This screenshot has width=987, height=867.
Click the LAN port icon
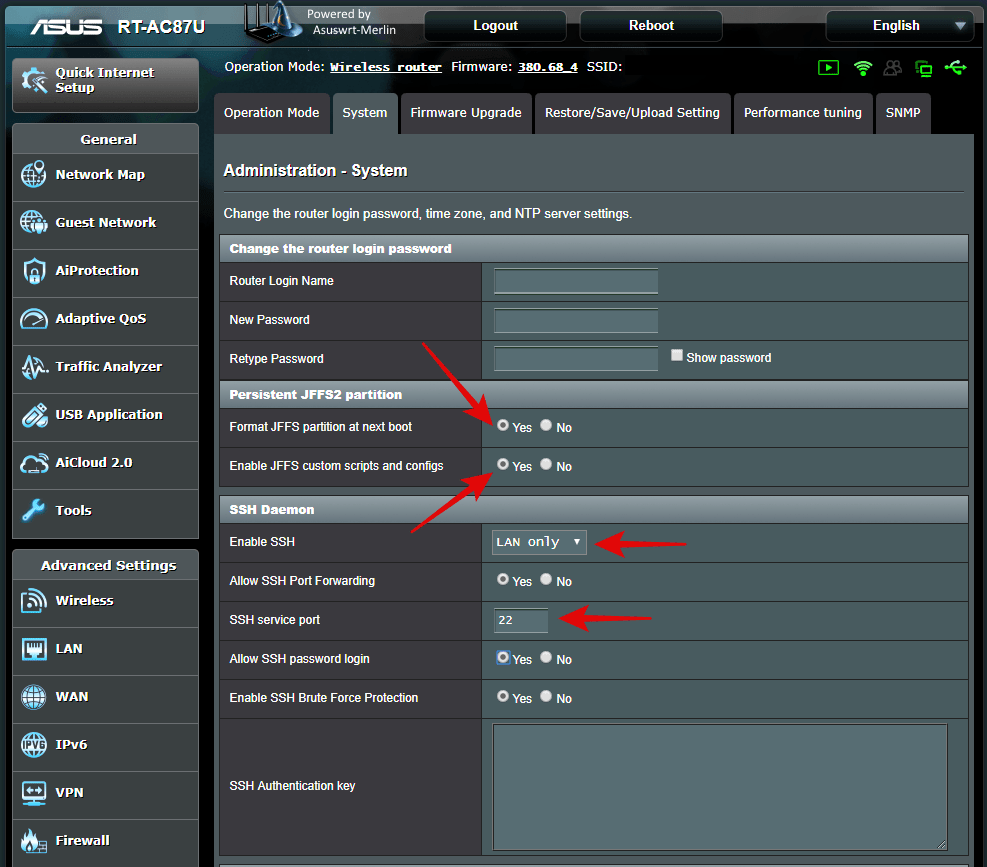point(33,649)
